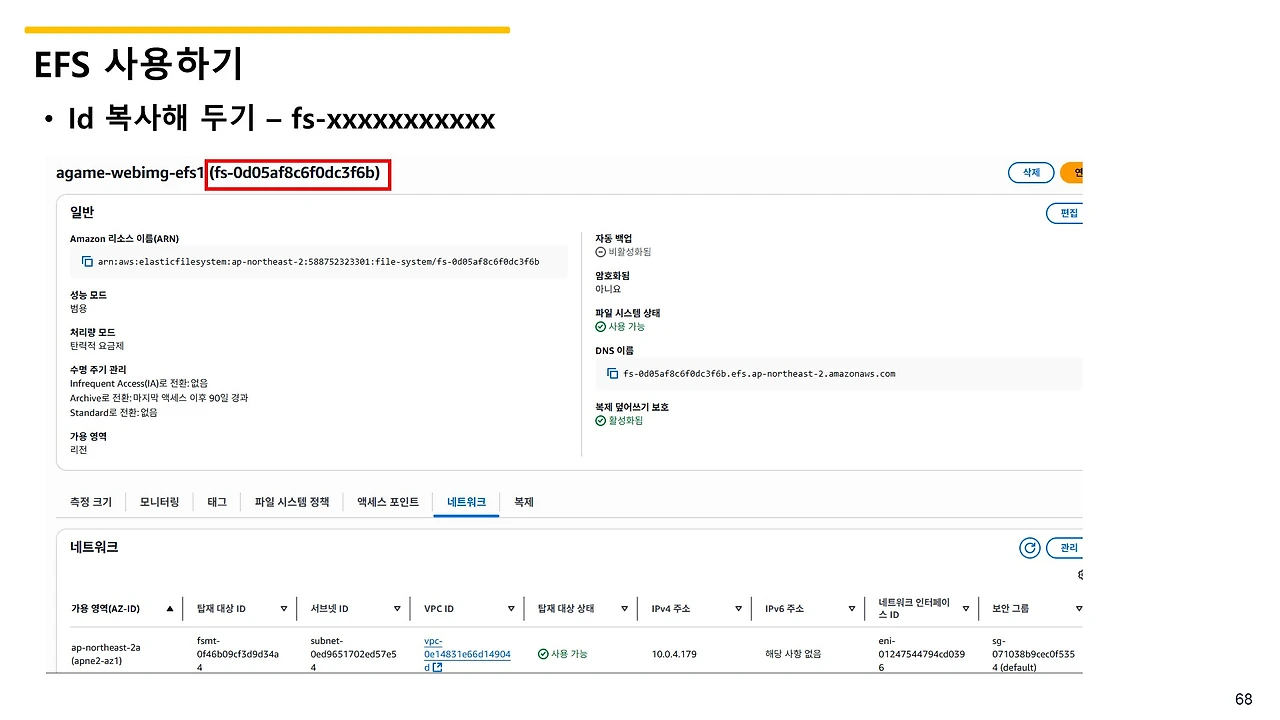Click the 삭제 button
The width and height of the screenshot is (1280, 720).
tap(1031, 173)
